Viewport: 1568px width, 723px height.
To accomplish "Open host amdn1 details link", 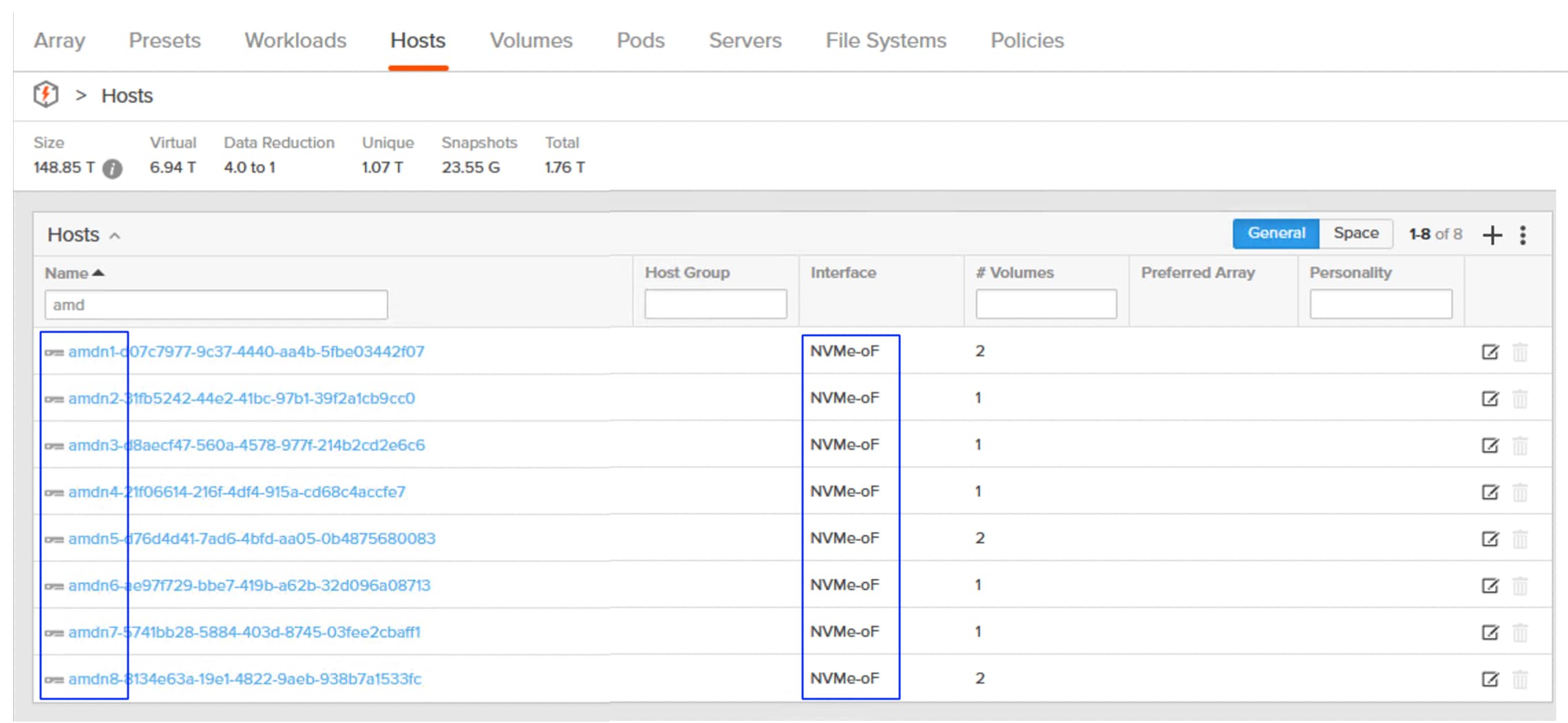I will click(x=244, y=351).
